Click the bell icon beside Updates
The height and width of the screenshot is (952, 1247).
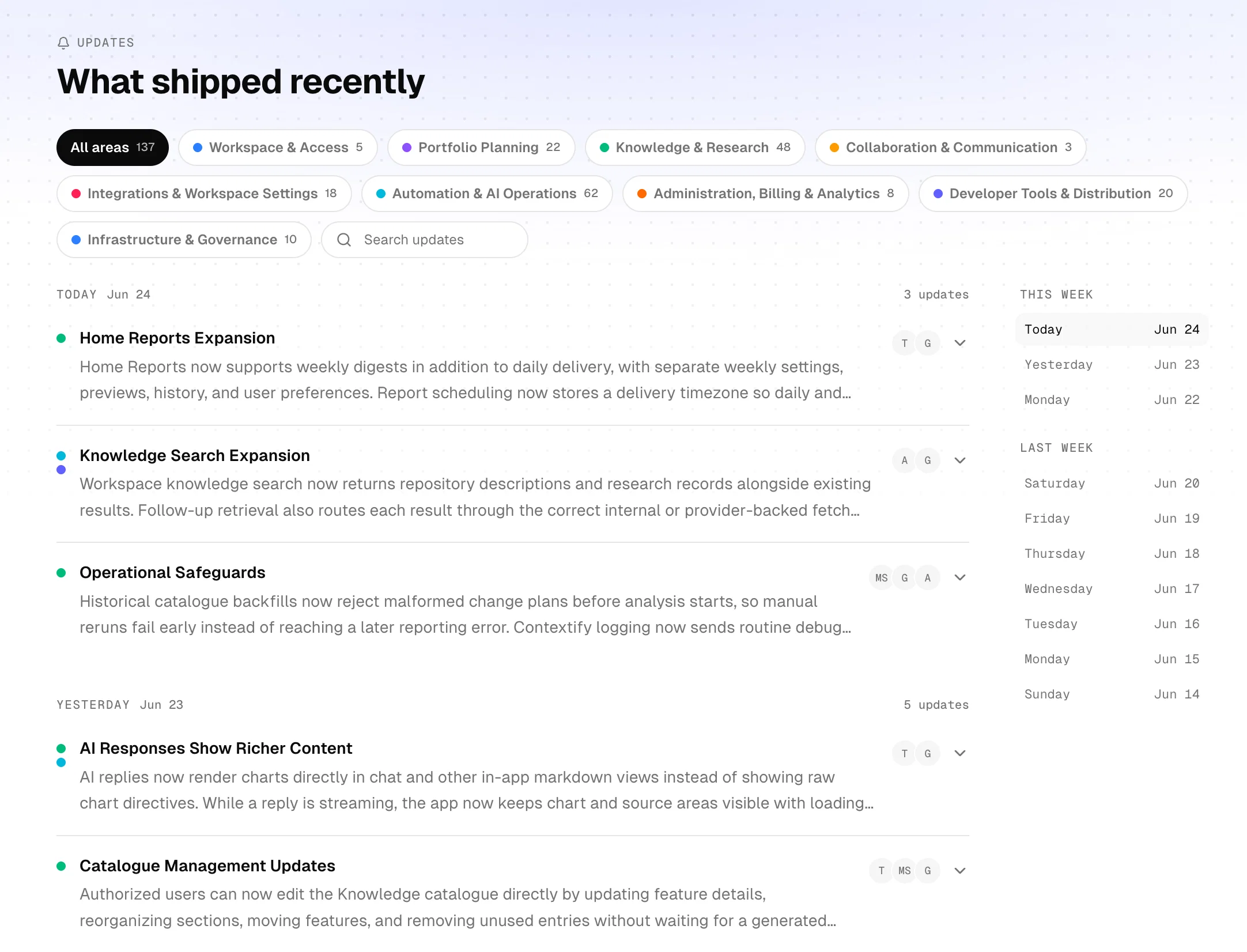click(x=63, y=43)
